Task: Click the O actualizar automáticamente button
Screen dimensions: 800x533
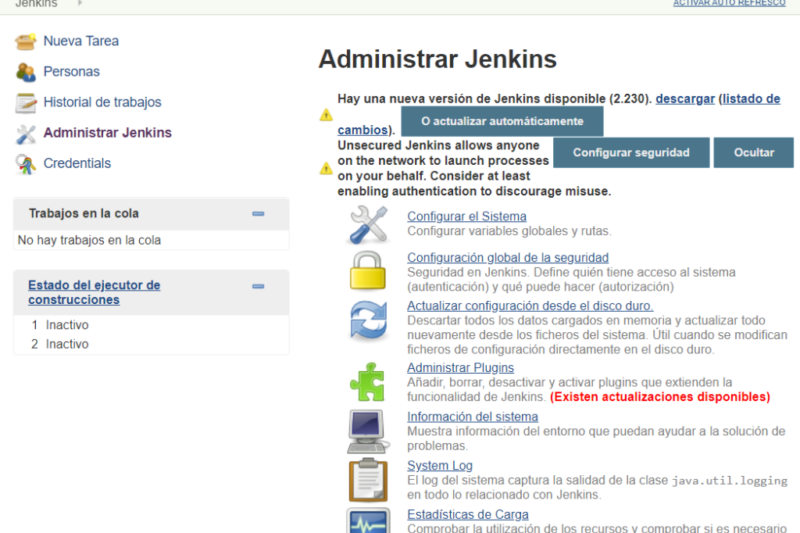Action: click(502, 121)
